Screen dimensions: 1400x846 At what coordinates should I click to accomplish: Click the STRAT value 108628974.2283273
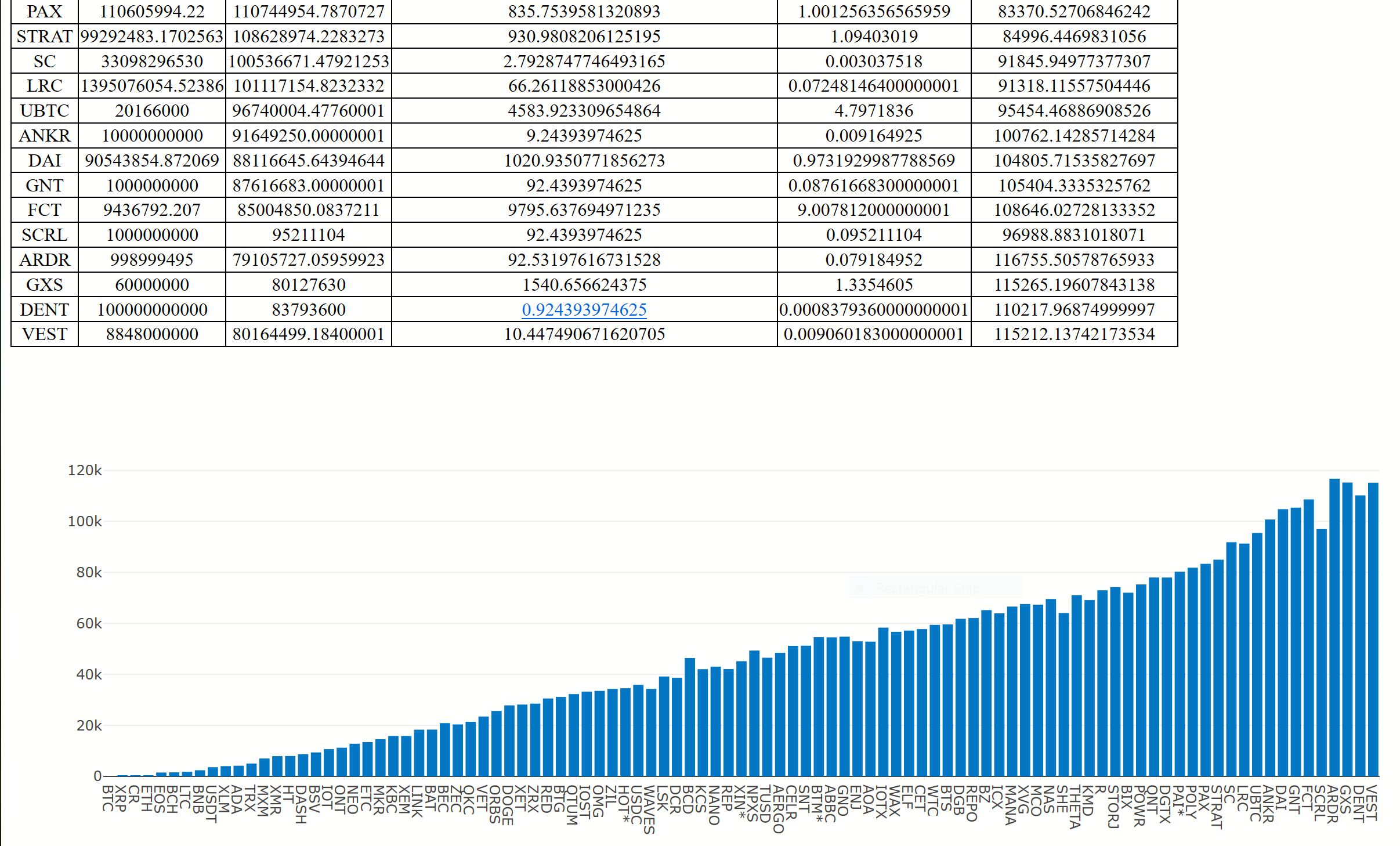(309, 37)
